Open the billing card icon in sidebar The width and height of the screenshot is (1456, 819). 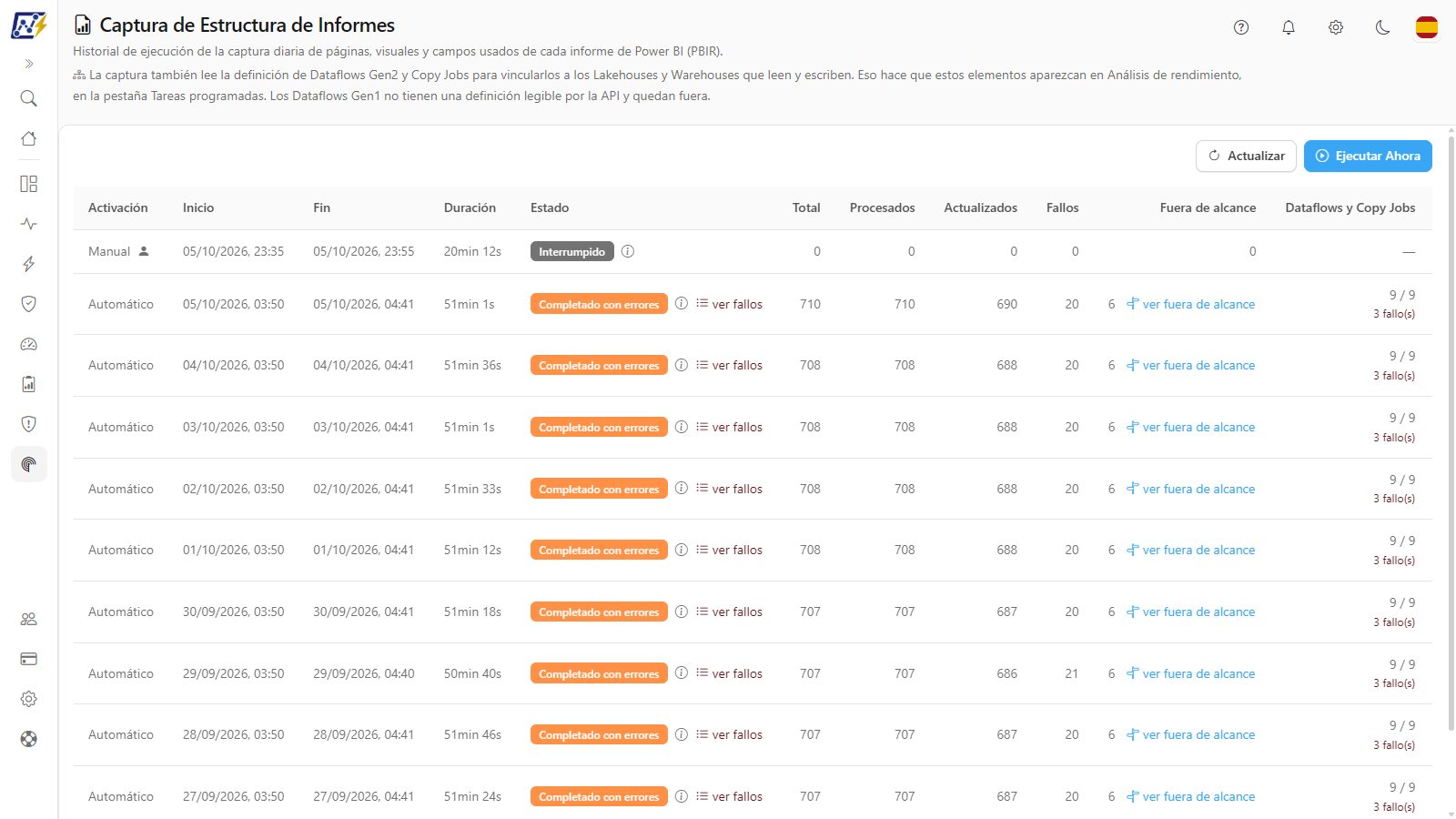29,659
